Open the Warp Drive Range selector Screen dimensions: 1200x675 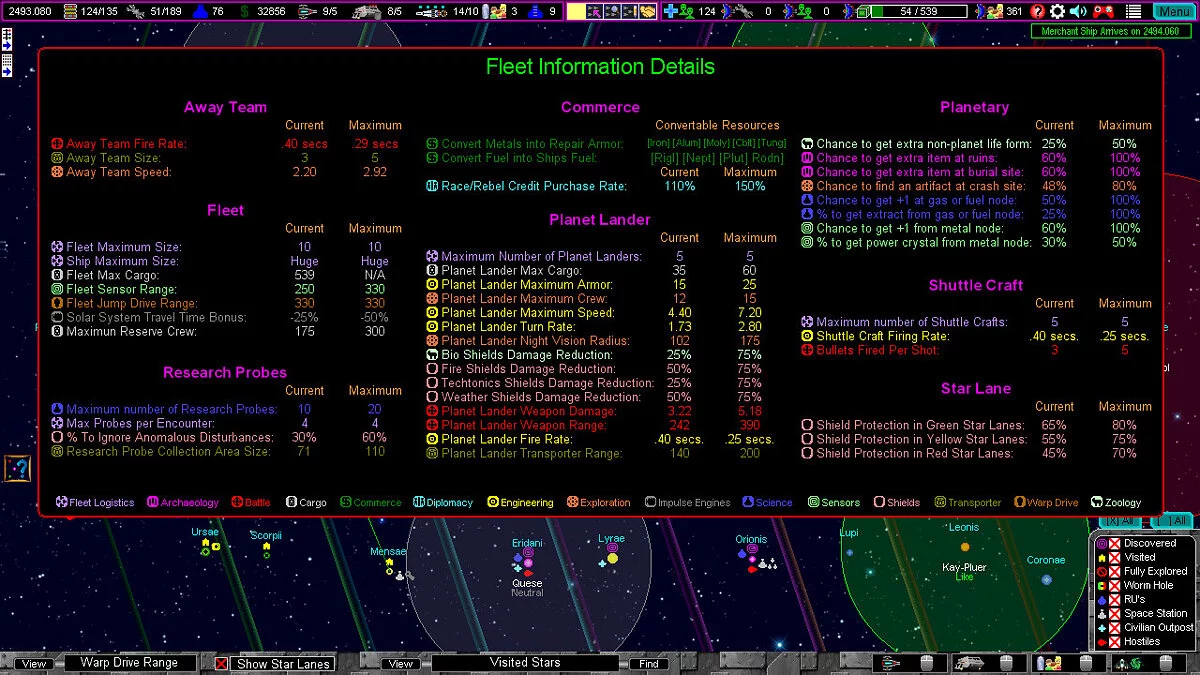tap(130, 663)
